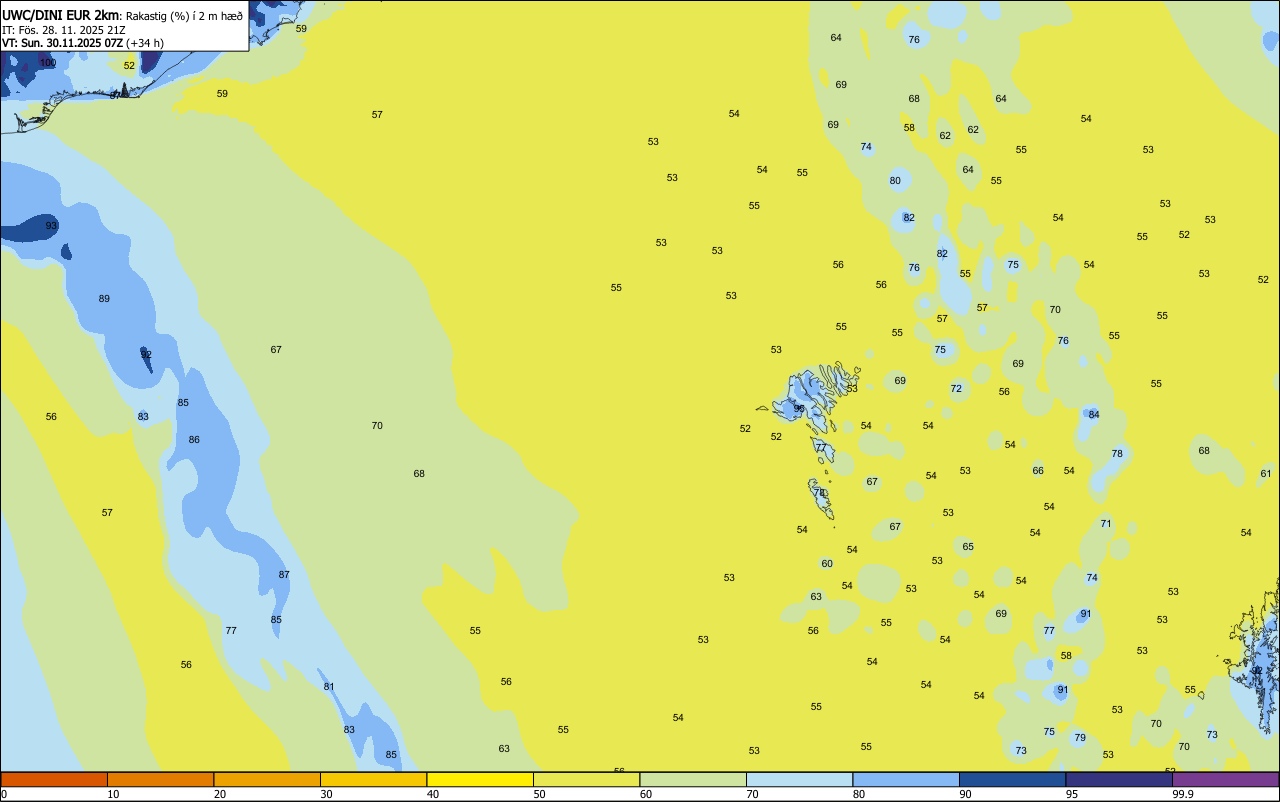Click the '95' legend tick label
This screenshot has height=802, width=1280.
pyautogui.click(x=1072, y=794)
